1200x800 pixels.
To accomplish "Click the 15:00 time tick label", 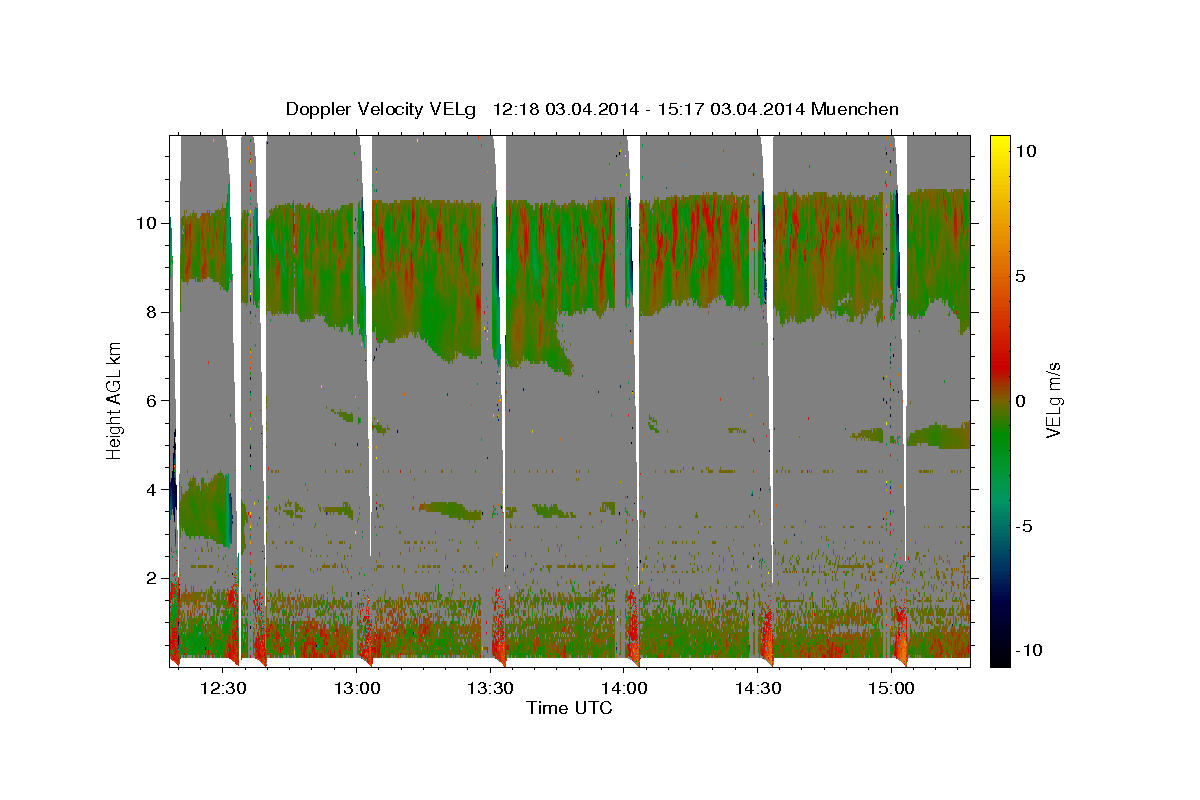I will (x=892, y=688).
